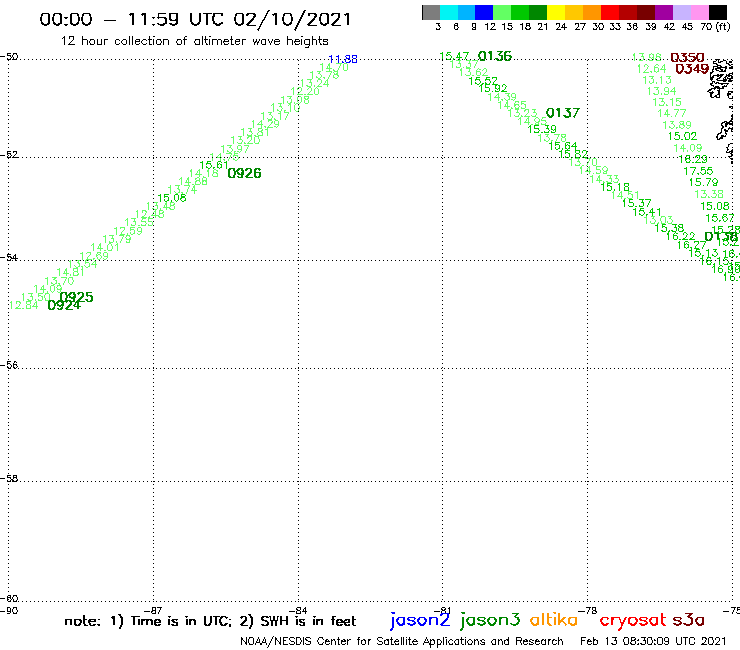The height and width of the screenshot is (650, 740).
Task: Click the dark red time stamp 0349
Action: 692,69
